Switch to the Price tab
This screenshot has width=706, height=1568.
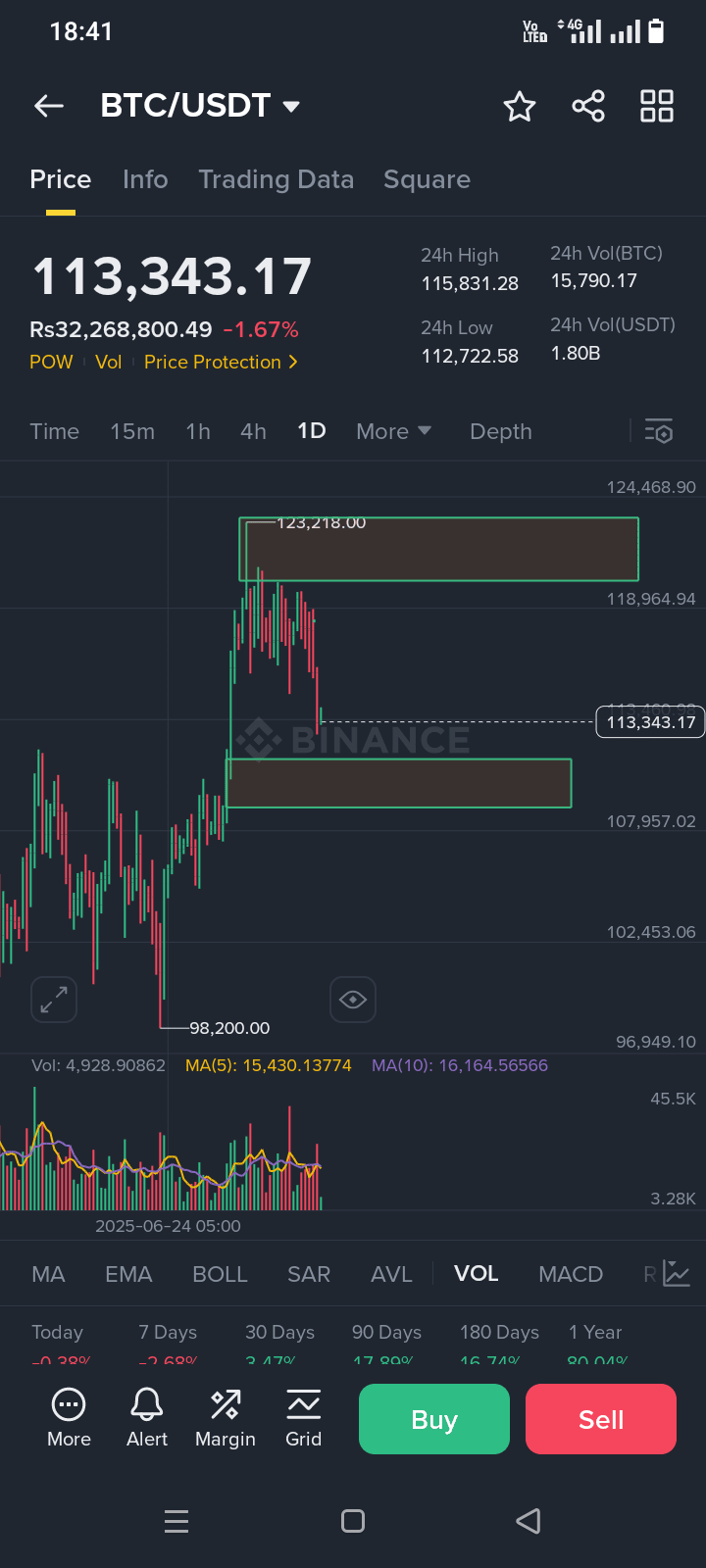[61, 179]
